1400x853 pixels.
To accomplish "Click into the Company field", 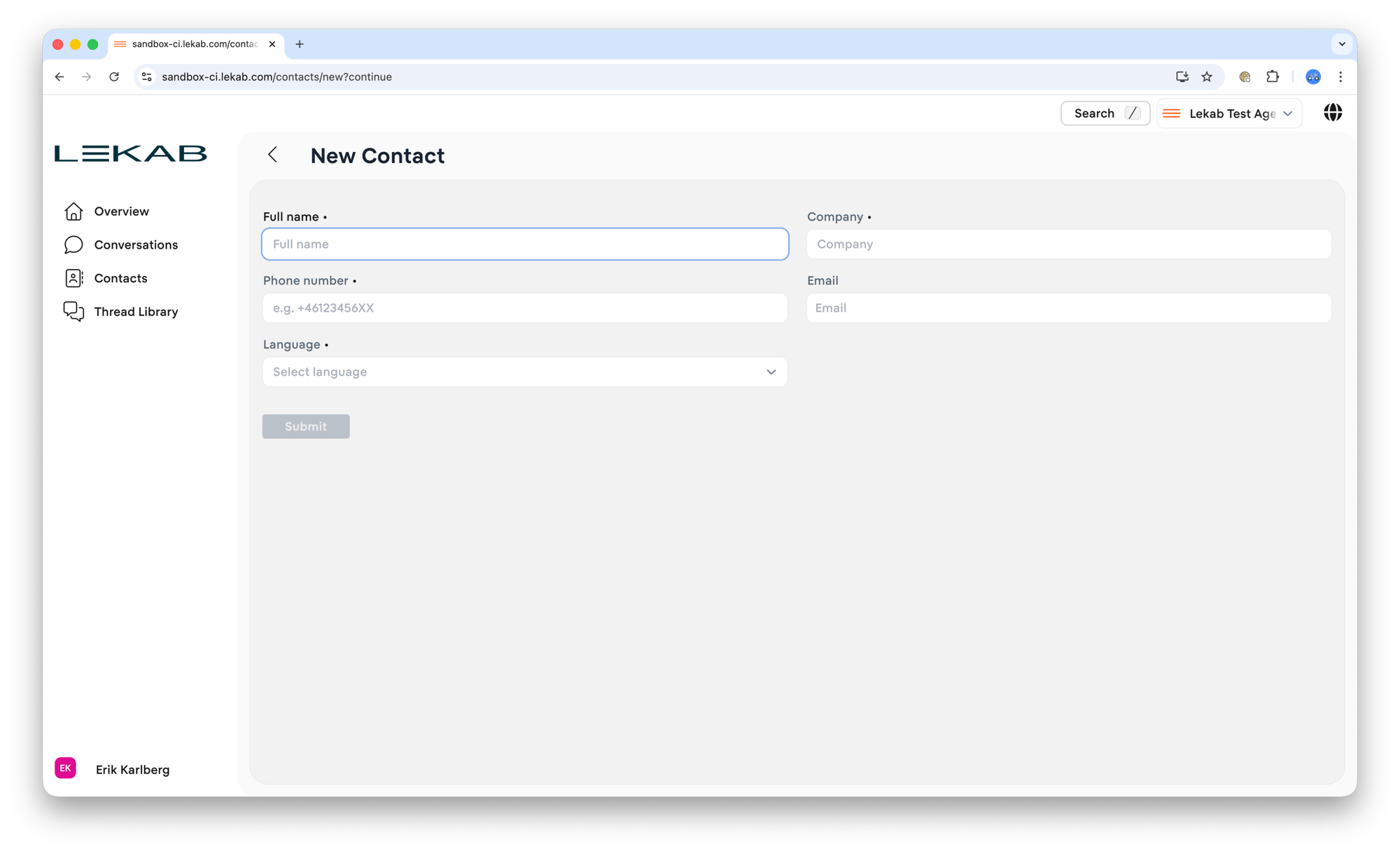I will pos(1069,244).
